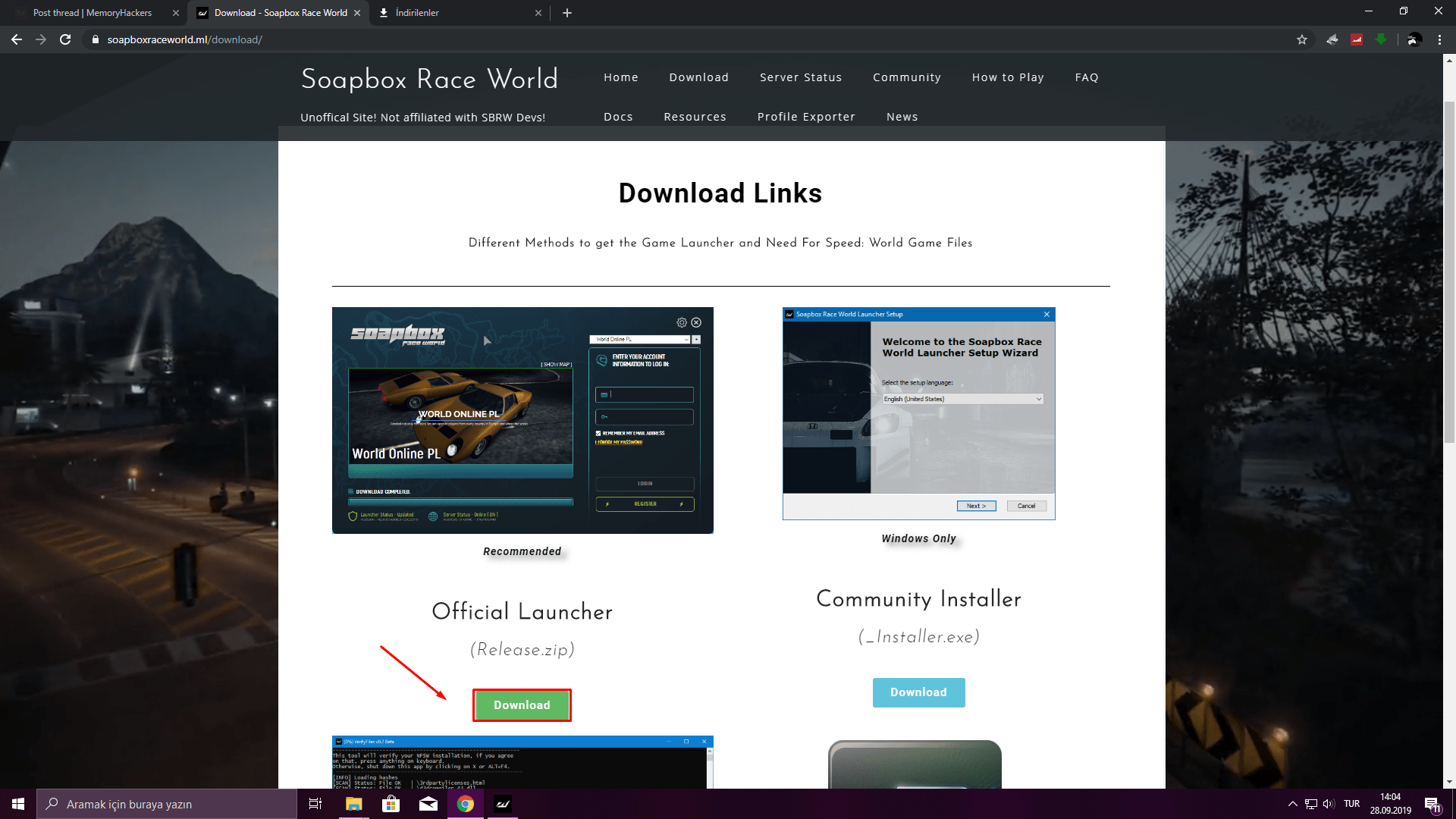Screen dimensions: 1456x819
Task: Click the green download arrow extension icon
Action: click(1381, 39)
